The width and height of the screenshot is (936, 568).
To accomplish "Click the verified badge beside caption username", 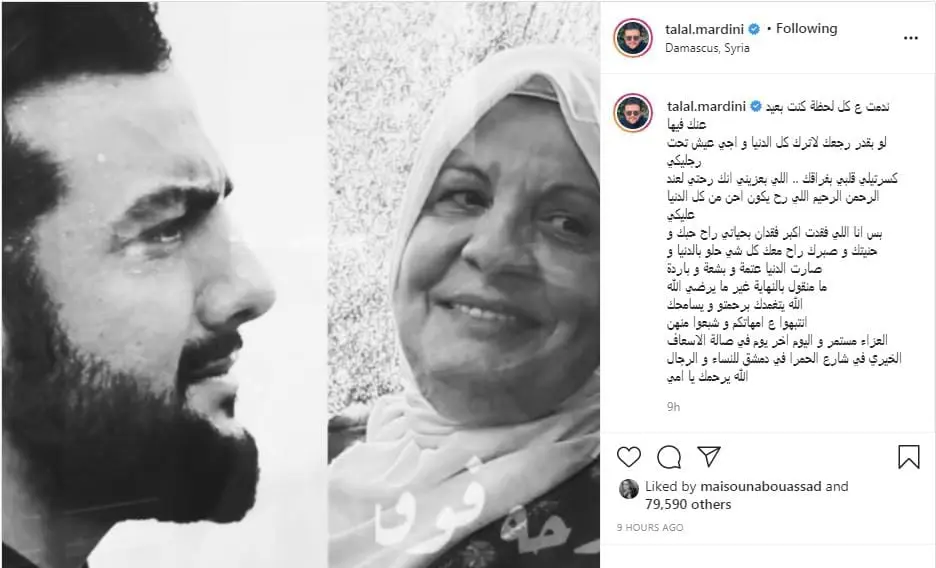I will (x=756, y=106).
